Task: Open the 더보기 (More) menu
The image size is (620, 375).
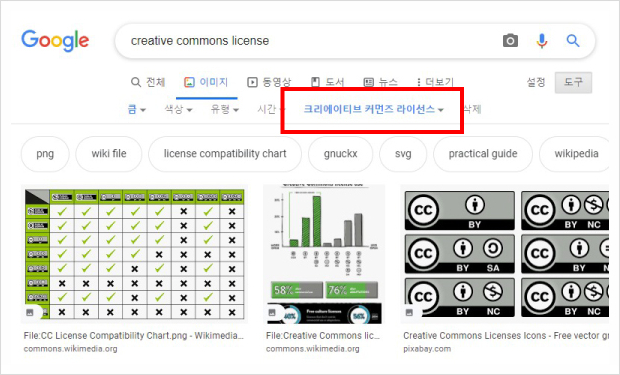Action: click(435, 82)
